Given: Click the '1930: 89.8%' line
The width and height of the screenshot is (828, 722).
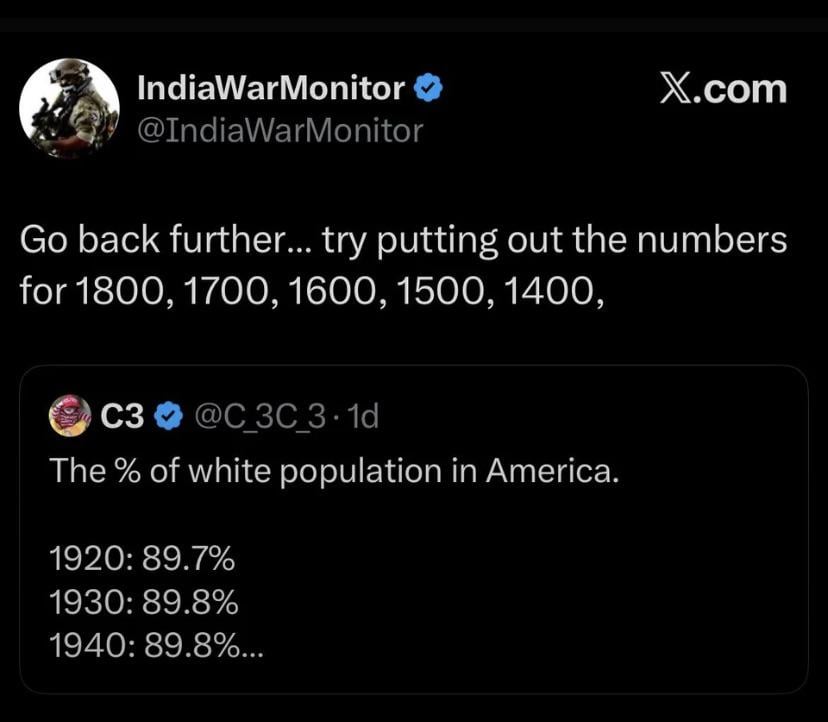Looking at the screenshot, I should point(144,603).
